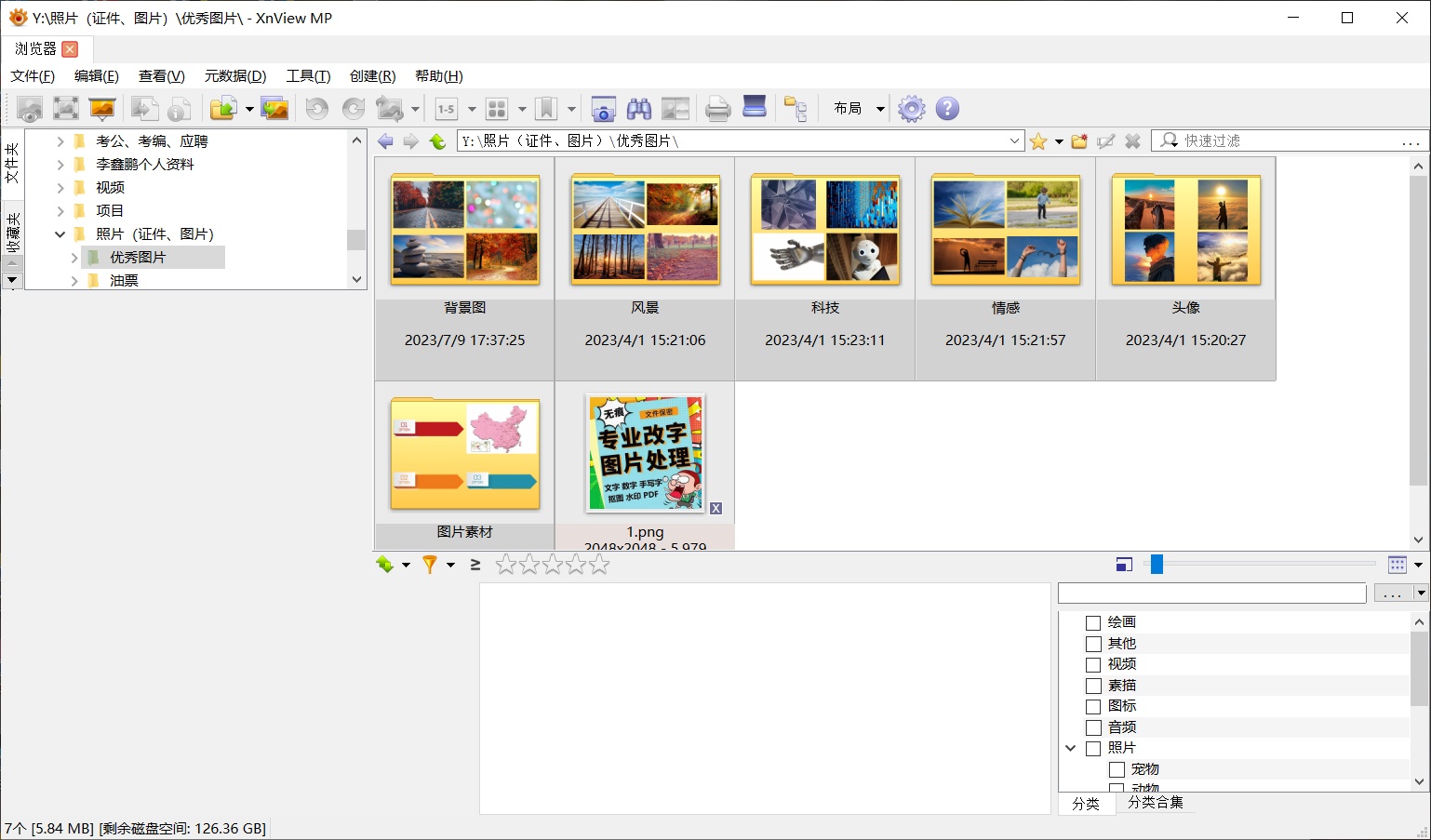The image size is (1431, 840).
Task: Click the greater-or-equal rating symbol
Action: pos(475,565)
